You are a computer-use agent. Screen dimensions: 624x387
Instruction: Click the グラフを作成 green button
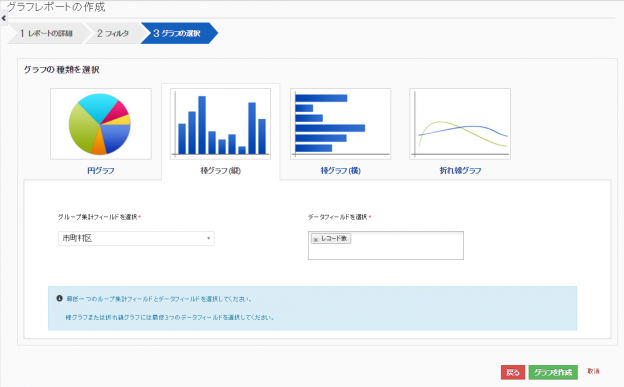point(553,372)
